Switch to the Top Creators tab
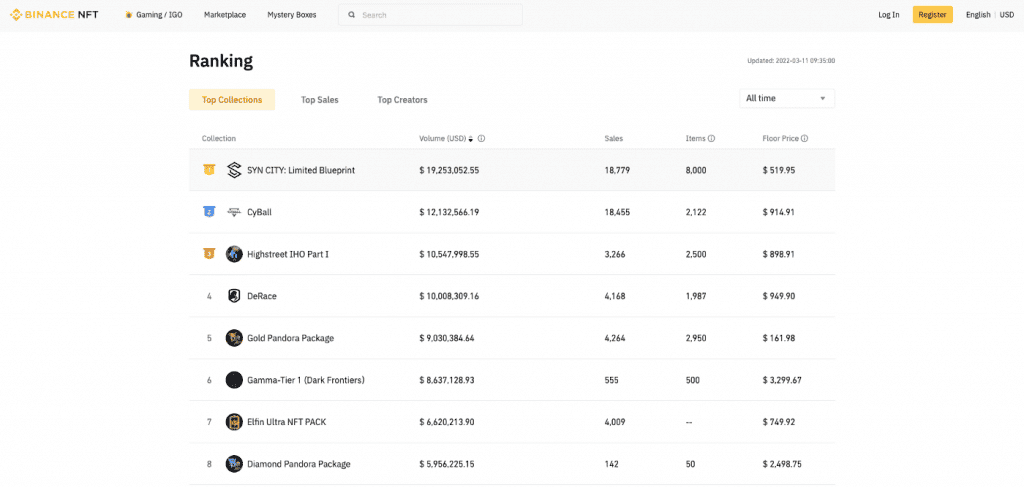Image resolution: width=1024 pixels, height=488 pixels. [402, 100]
